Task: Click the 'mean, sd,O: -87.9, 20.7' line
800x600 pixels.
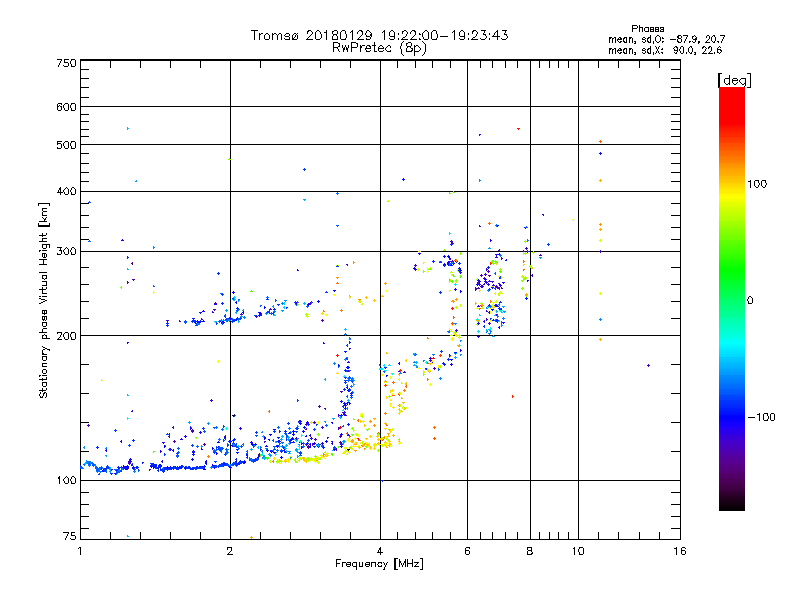Action: point(666,39)
